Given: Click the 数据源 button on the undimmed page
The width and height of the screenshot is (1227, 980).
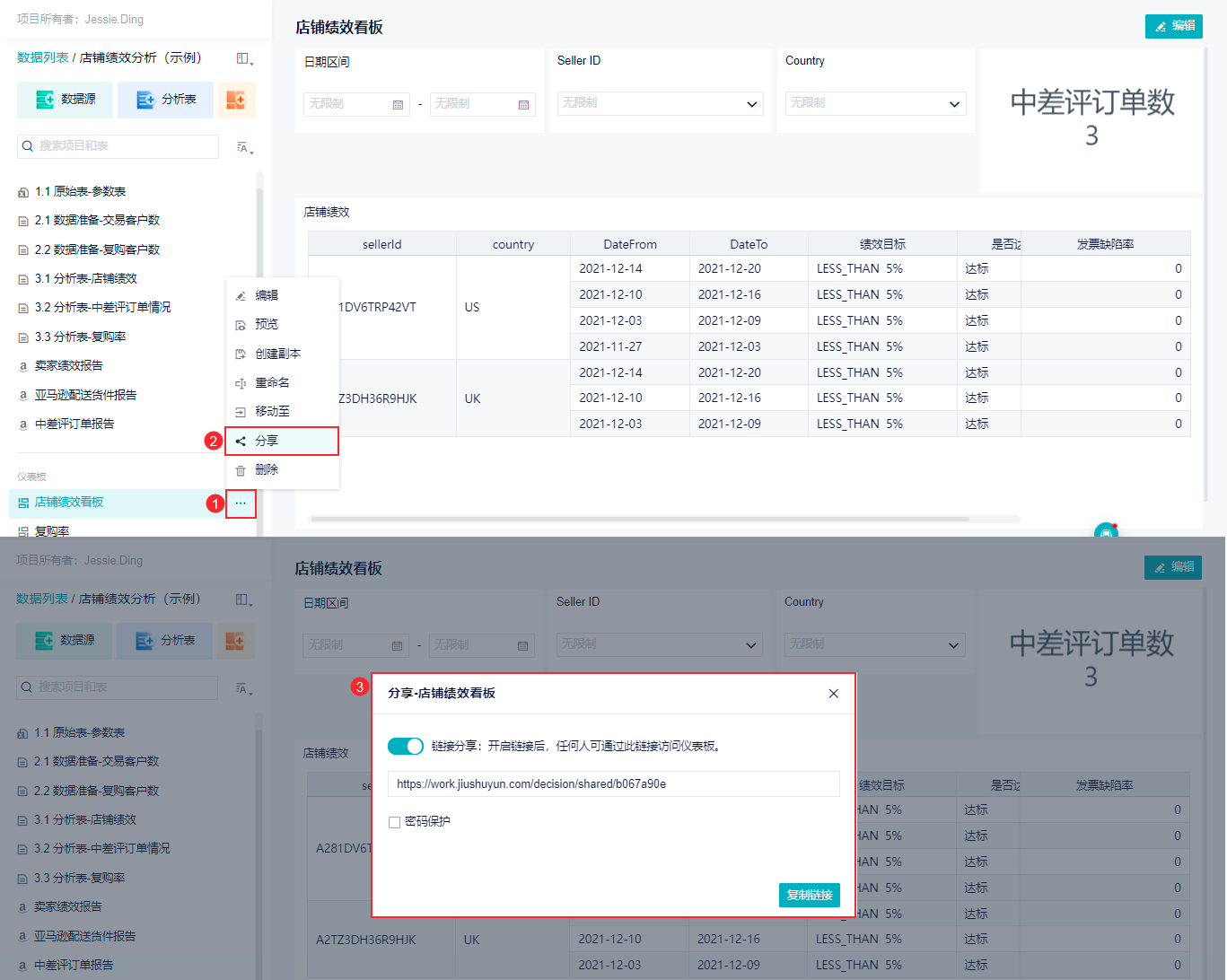Looking at the screenshot, I should (x=66, y=100).
